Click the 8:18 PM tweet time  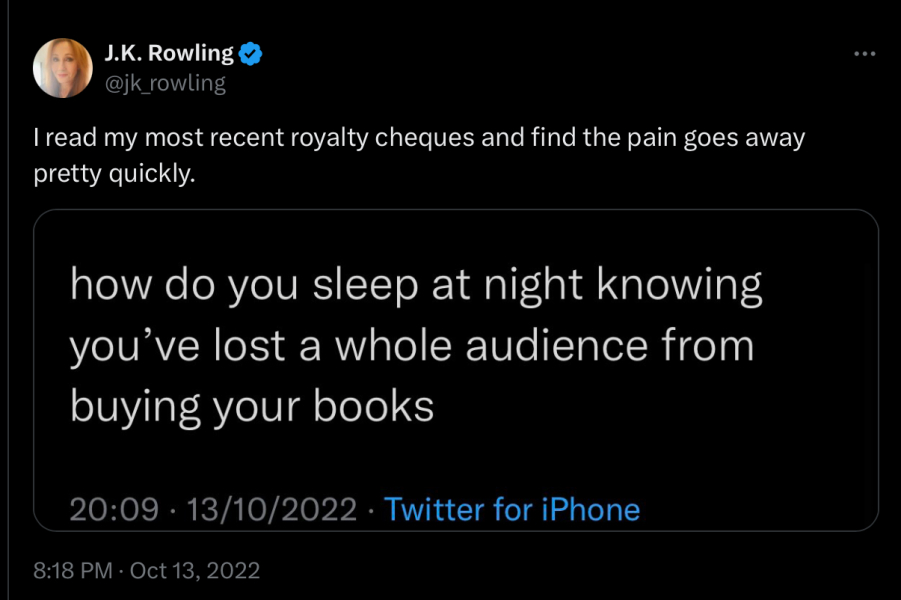74,571
